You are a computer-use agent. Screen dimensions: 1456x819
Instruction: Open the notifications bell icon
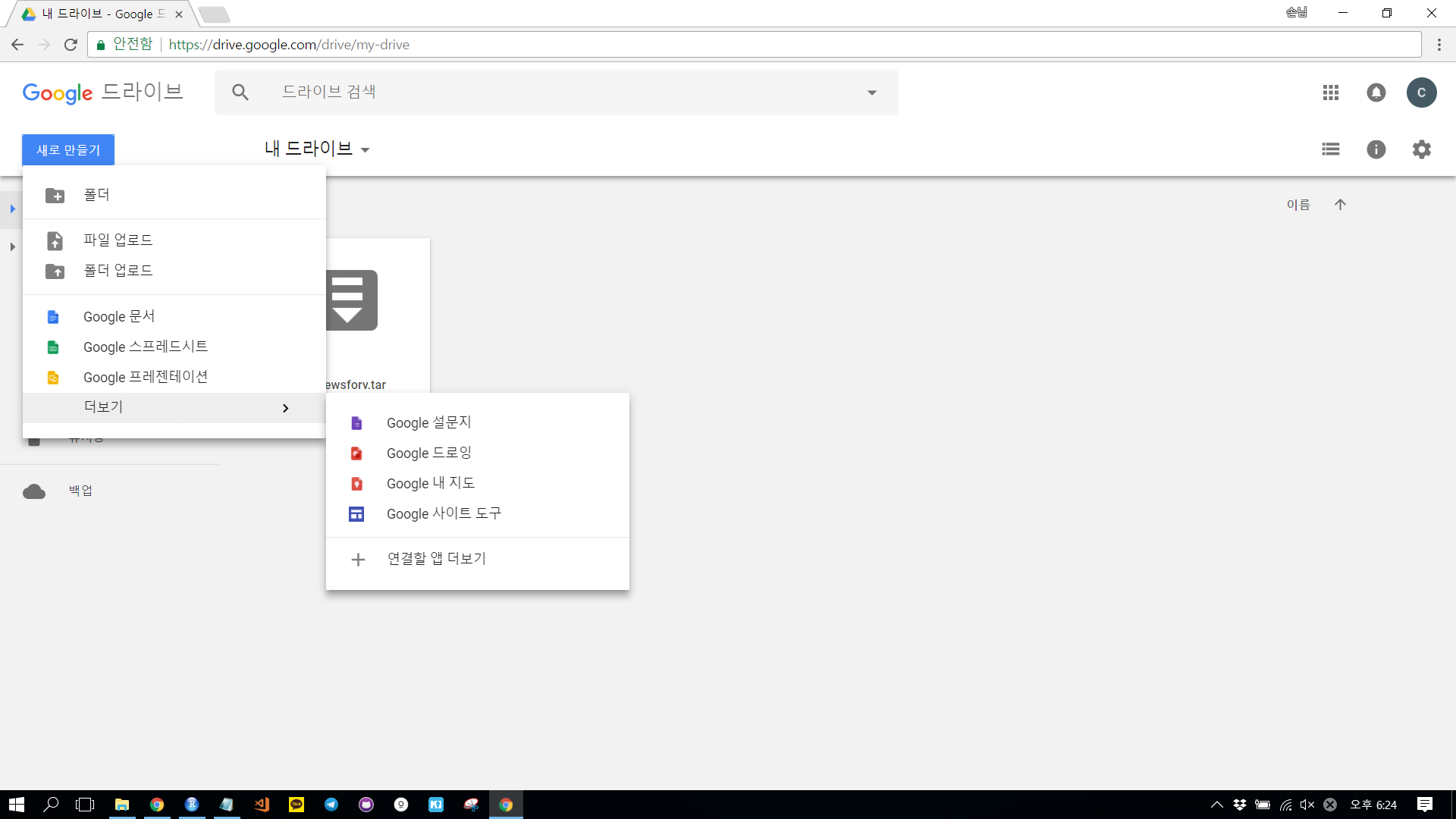(1376, 93)
